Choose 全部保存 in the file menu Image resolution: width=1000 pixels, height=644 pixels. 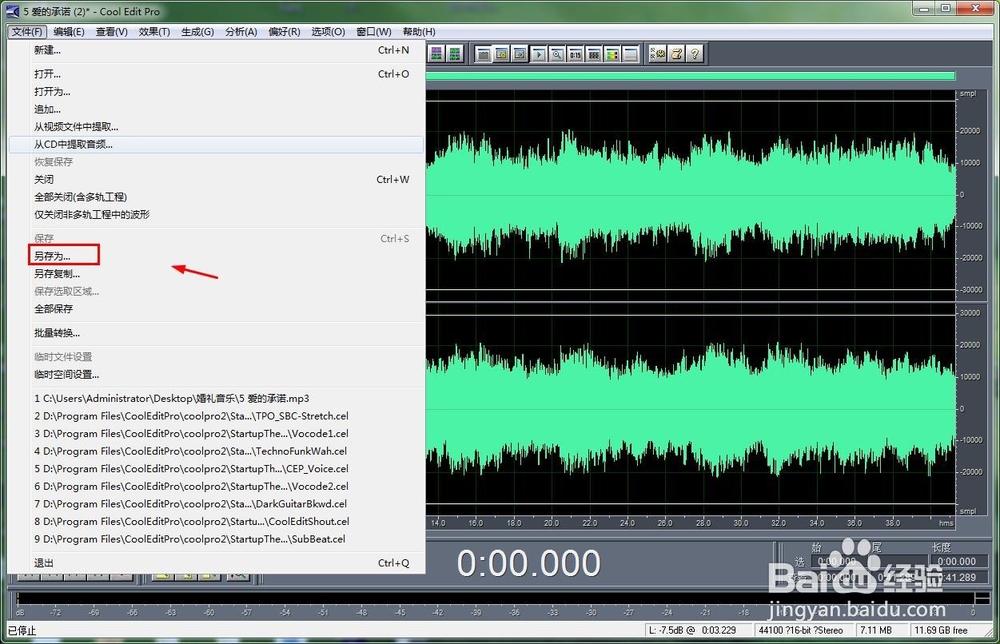point(217,309)
